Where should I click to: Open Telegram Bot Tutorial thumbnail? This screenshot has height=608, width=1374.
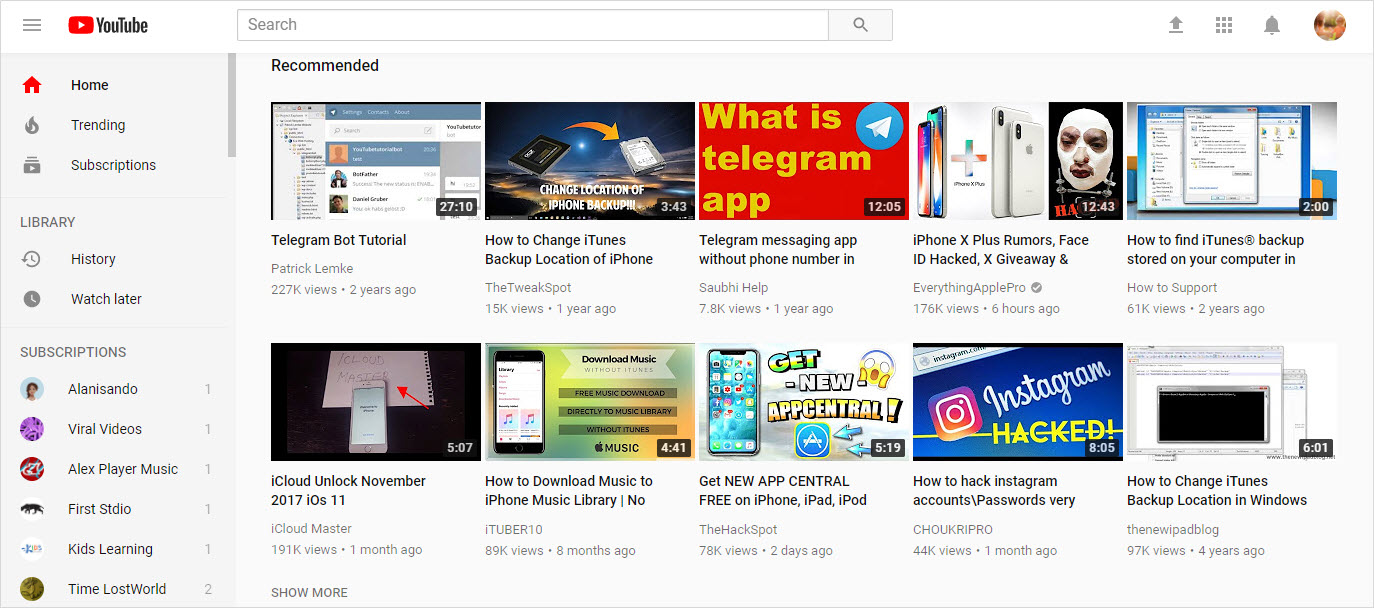[x=376, y=161]
